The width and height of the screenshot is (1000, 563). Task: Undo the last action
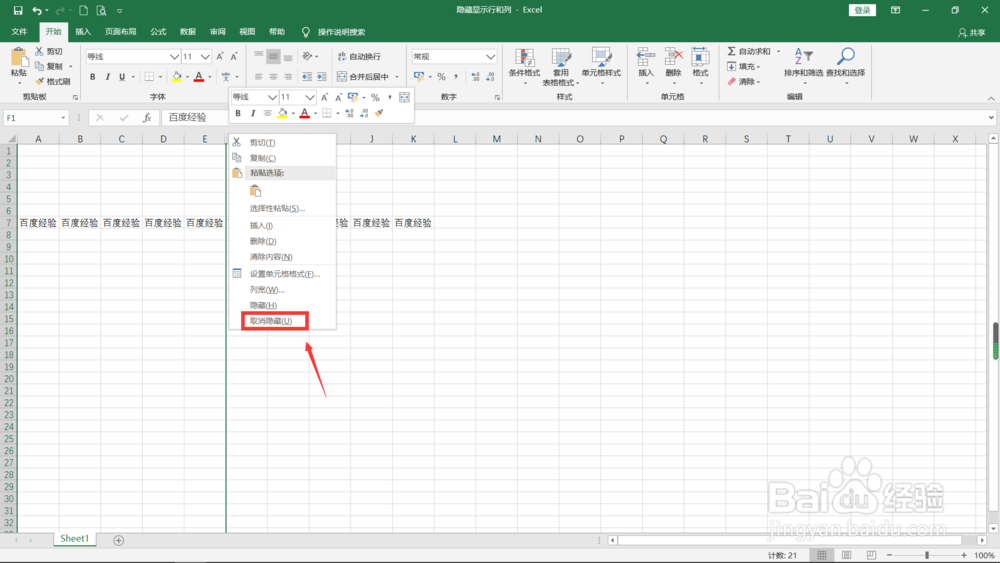[37, 10]
